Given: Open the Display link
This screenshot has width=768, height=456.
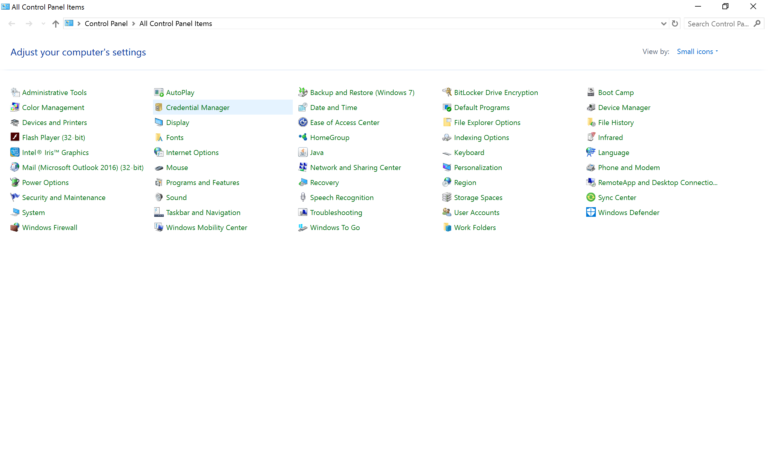Looking at the screenshot, I should point(177,122).
